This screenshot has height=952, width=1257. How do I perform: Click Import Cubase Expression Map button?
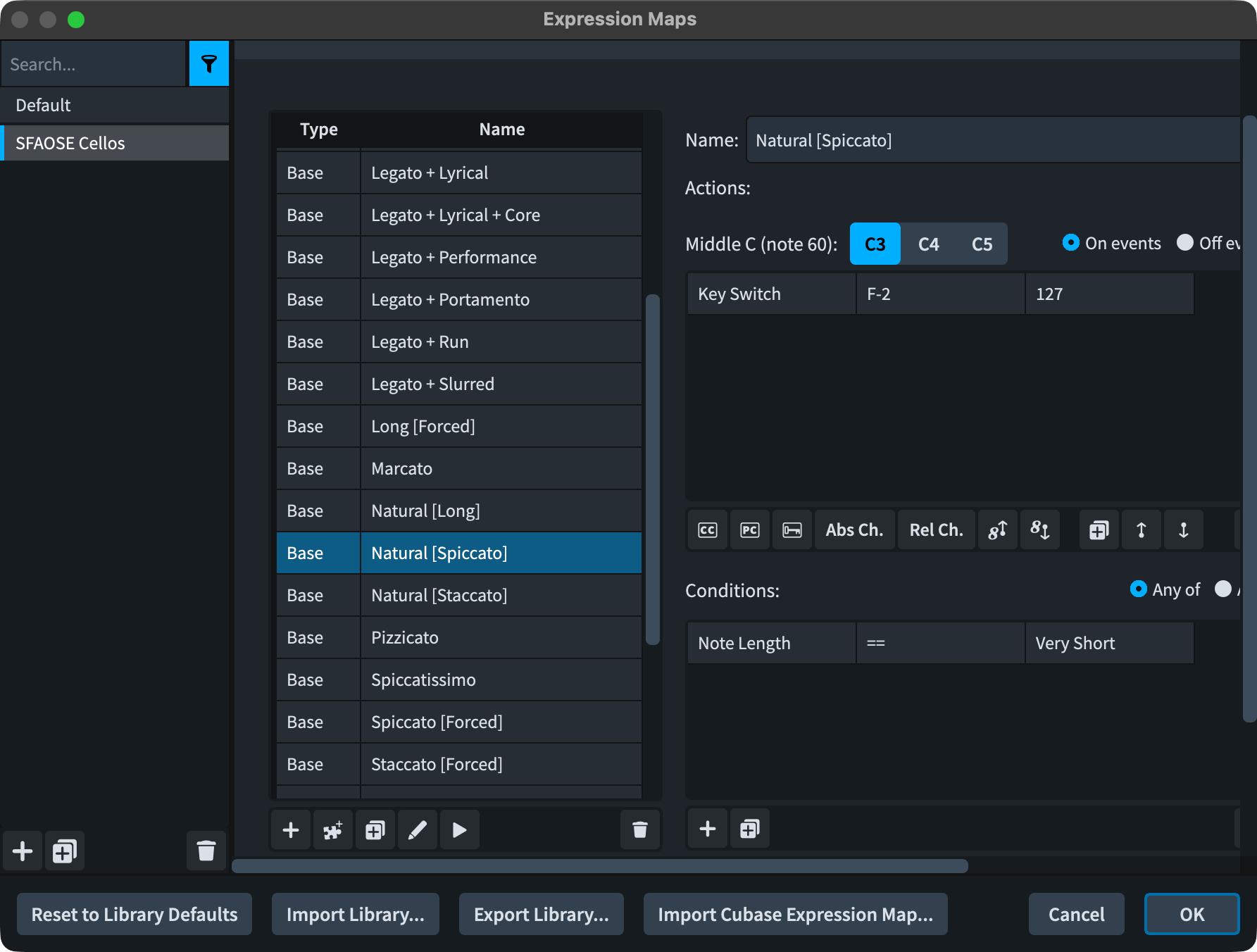coord(795,914)
